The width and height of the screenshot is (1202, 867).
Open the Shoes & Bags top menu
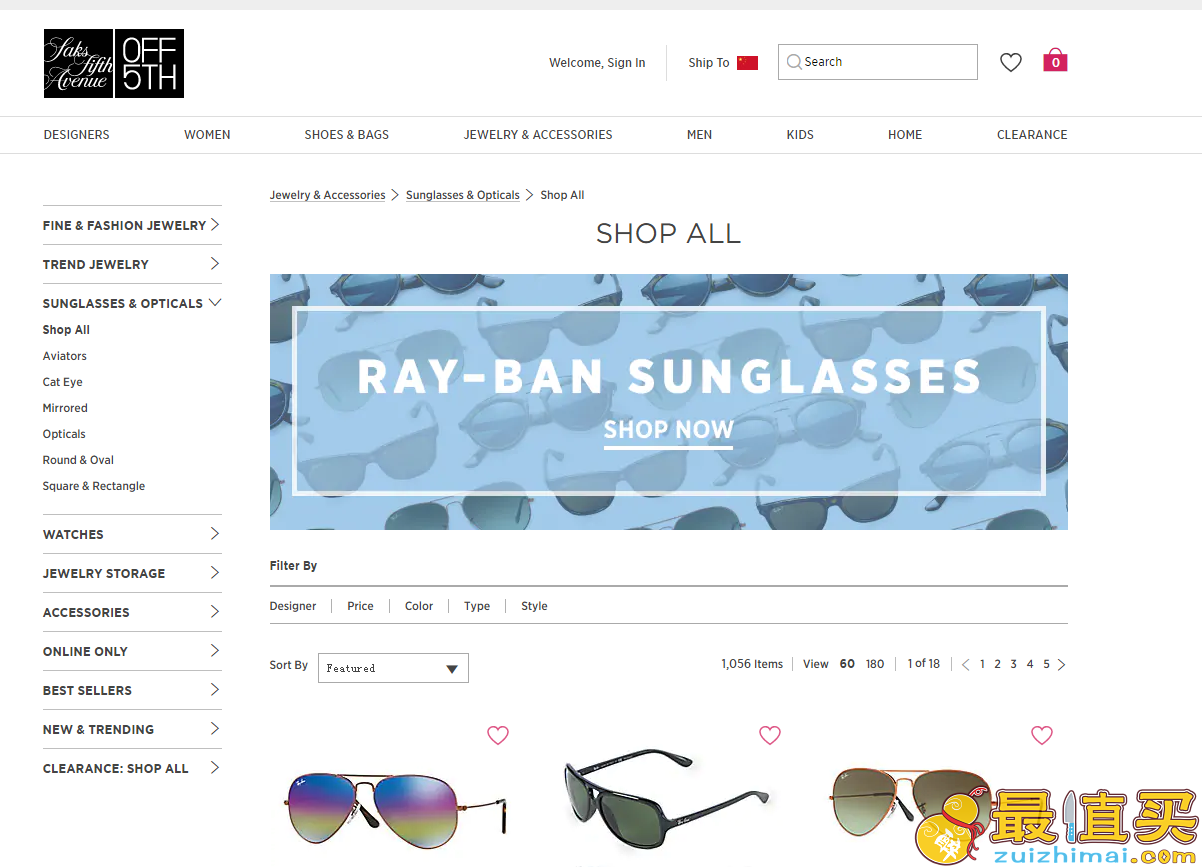(x=347, y=135)
